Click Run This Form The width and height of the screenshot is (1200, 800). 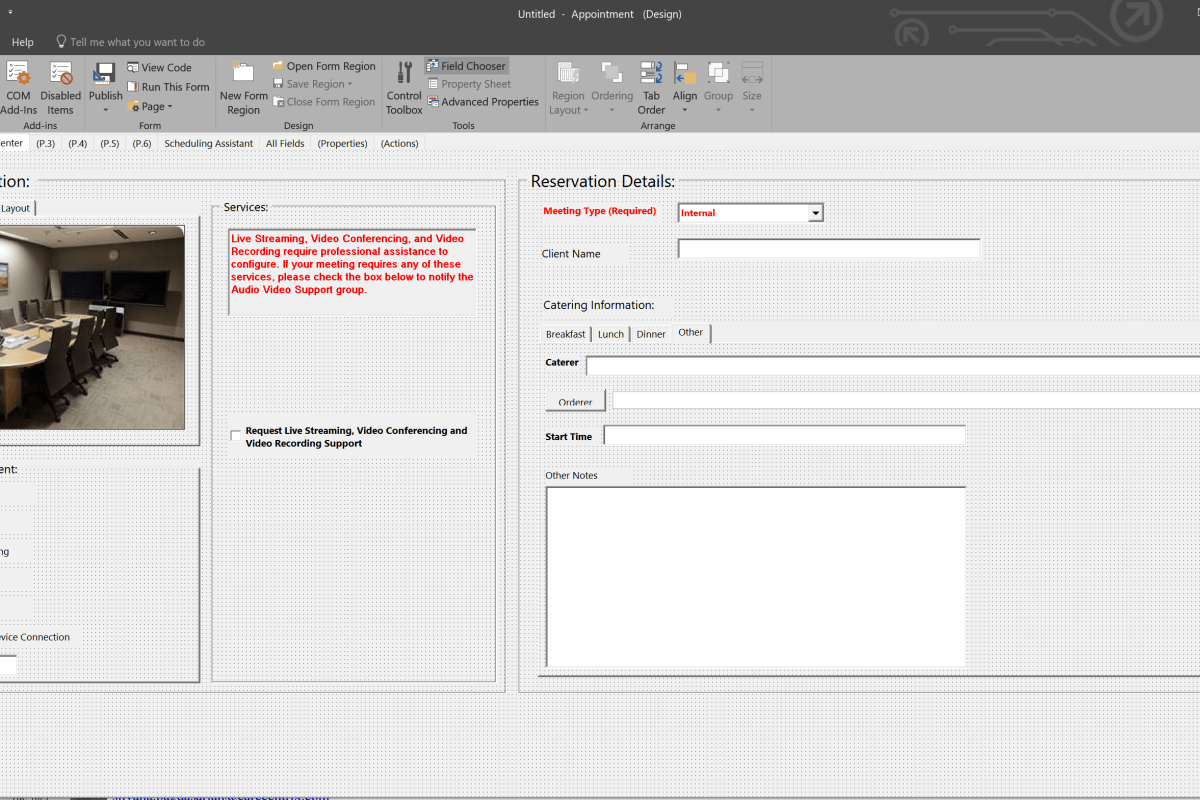point(168,87)
